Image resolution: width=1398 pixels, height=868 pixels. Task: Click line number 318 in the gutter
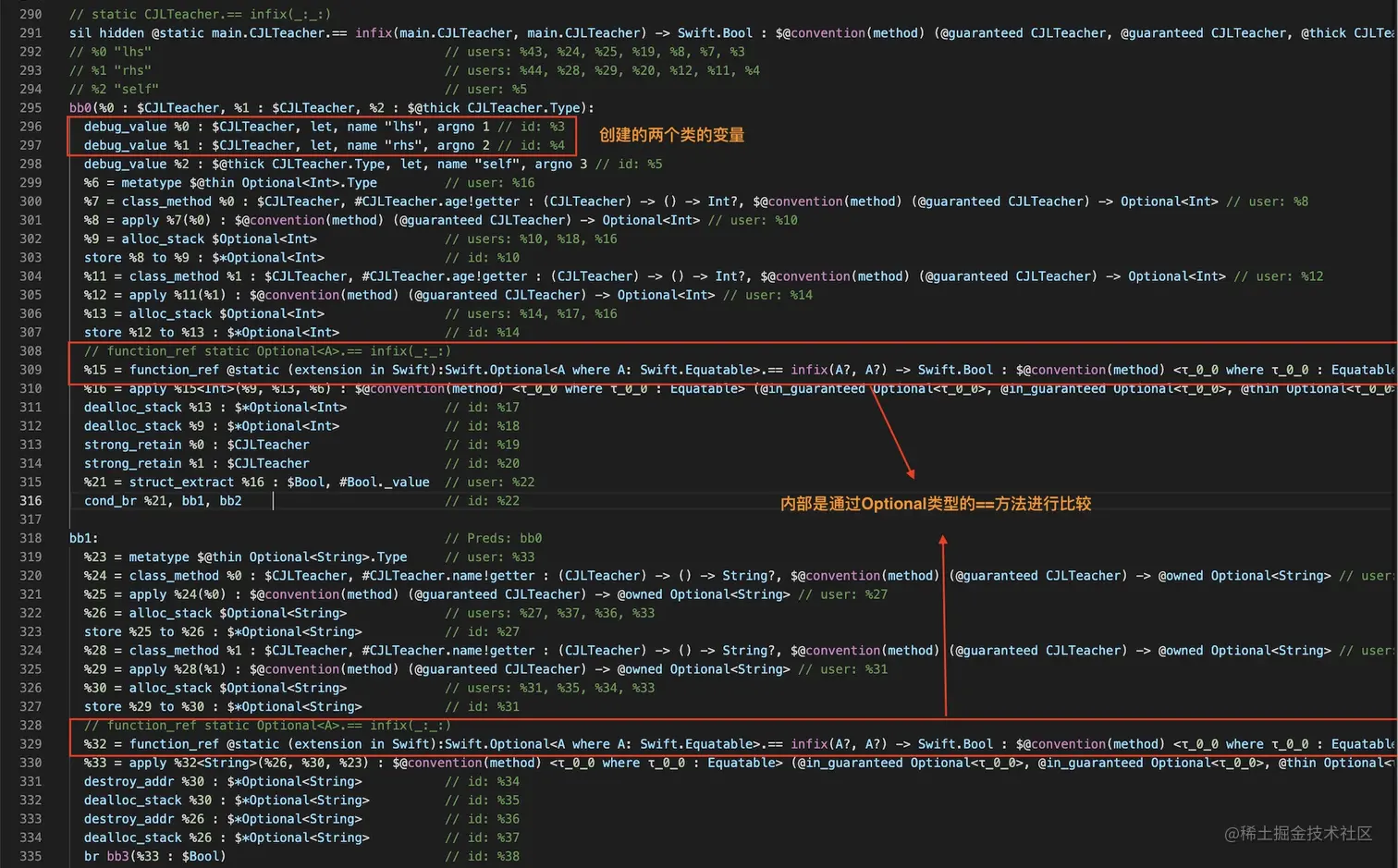coord(31,538)
